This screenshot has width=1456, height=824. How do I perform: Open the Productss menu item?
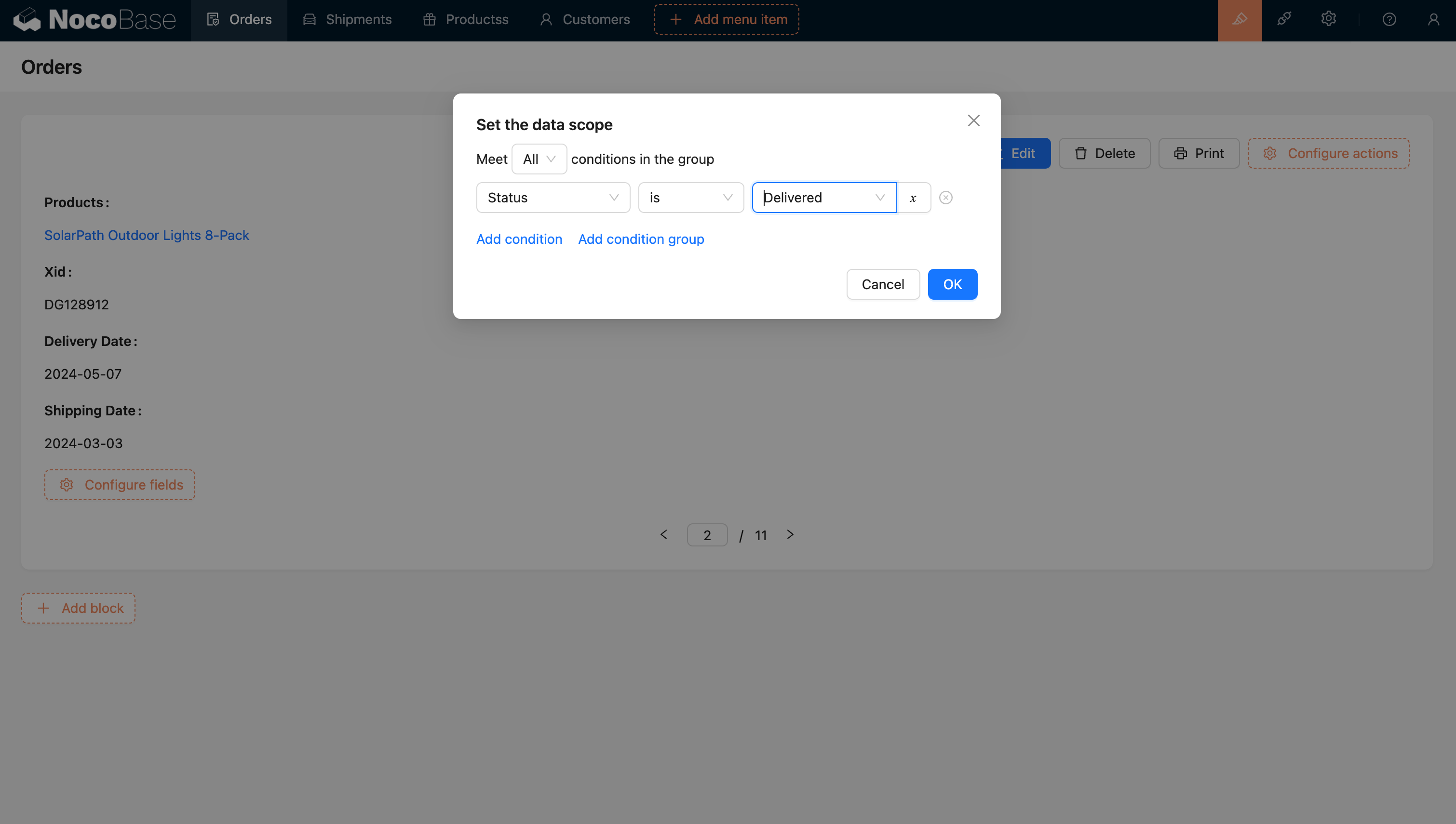pyautogui.click(x=465, y=20)
